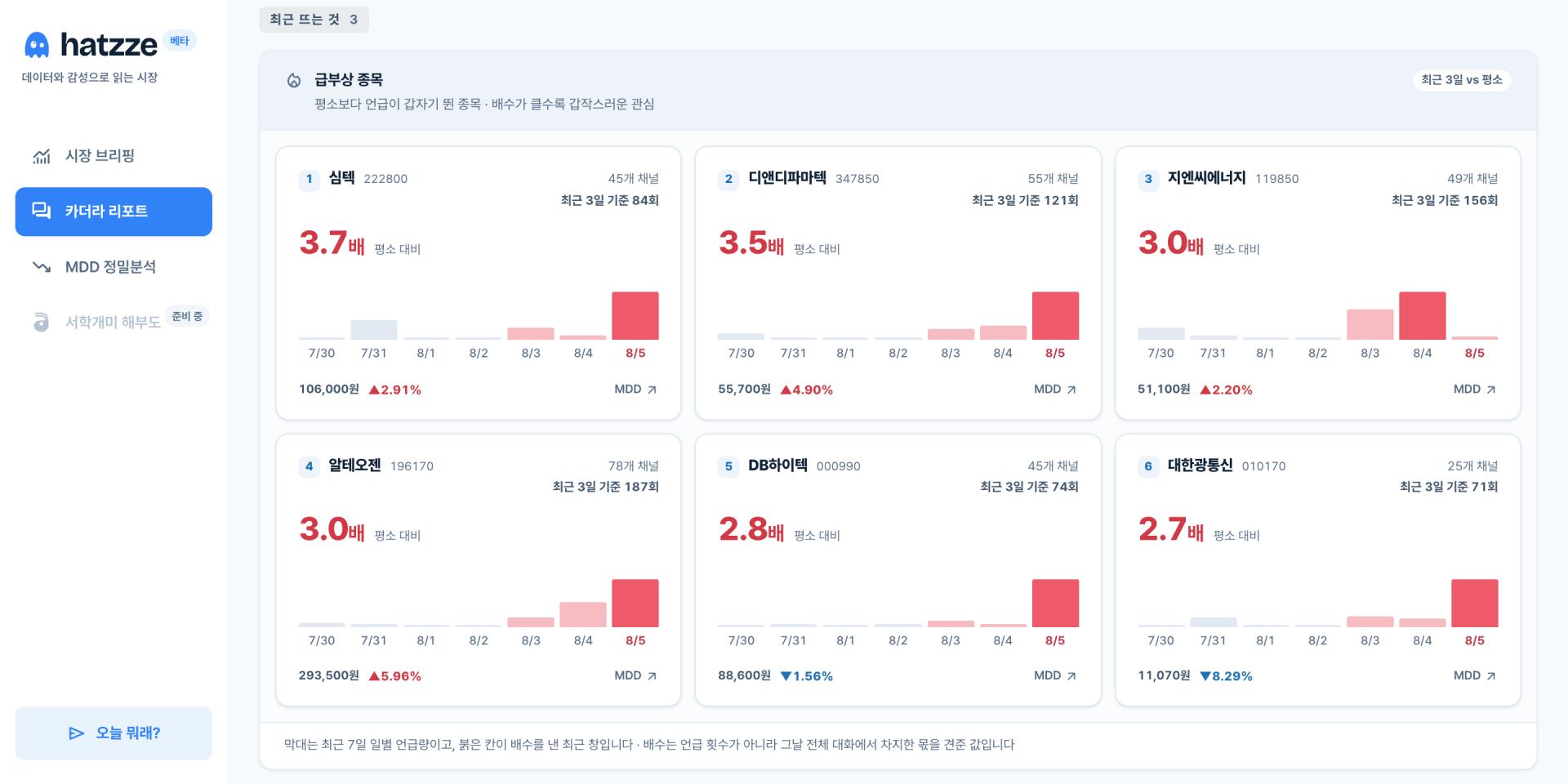
Task: Click the 최근 3일 vs 평소 badge
Action: point(1462,80)
